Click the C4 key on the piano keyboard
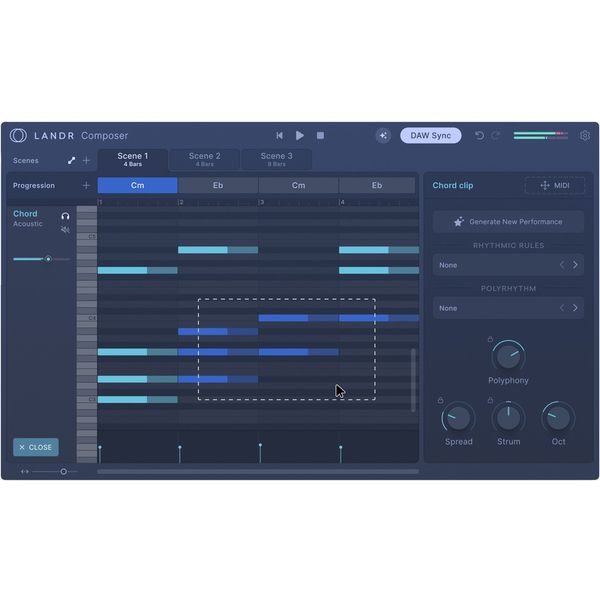This screenshot has width=600, height=600. [x=87, y=318]
